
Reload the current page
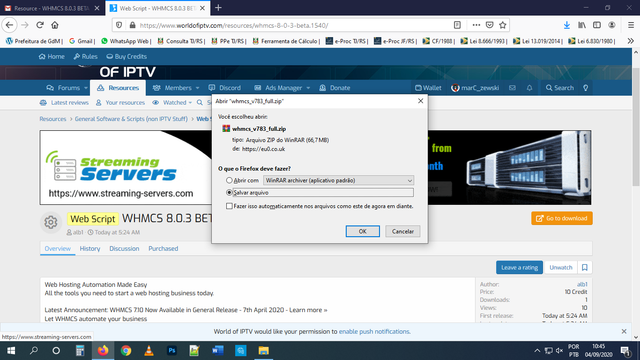pos(40,25)
